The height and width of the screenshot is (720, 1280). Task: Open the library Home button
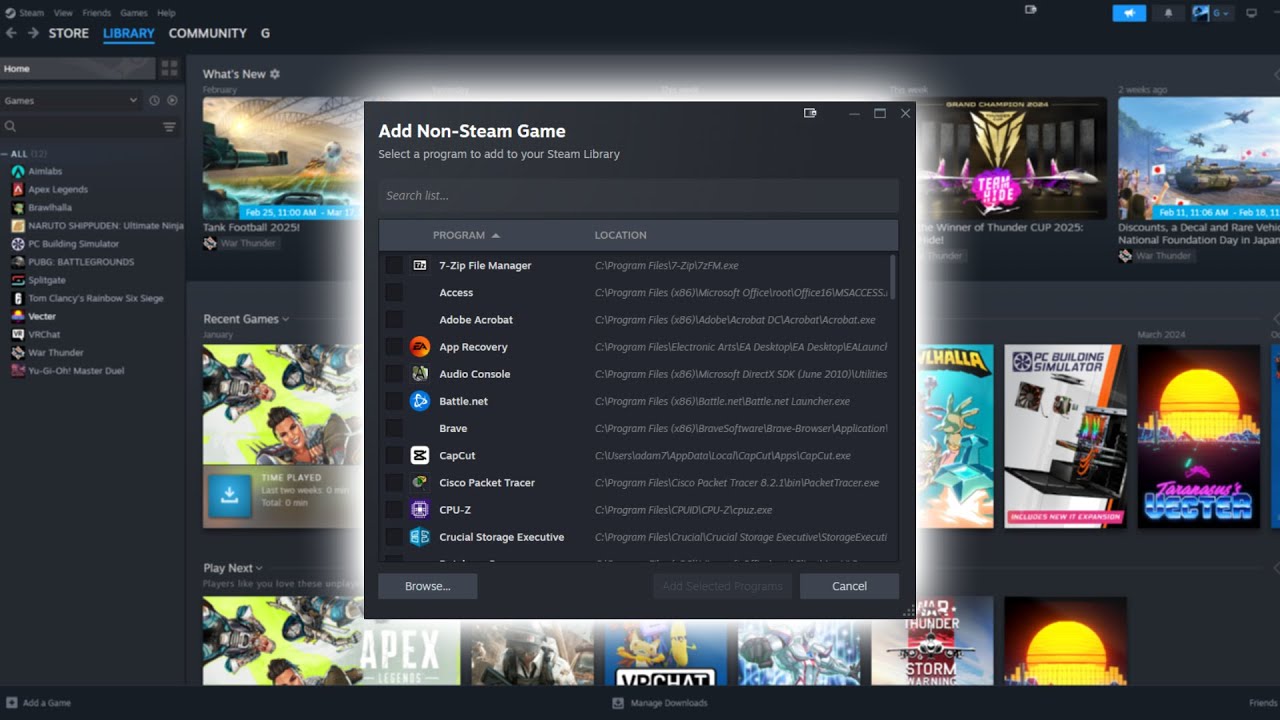click(78, 68)
